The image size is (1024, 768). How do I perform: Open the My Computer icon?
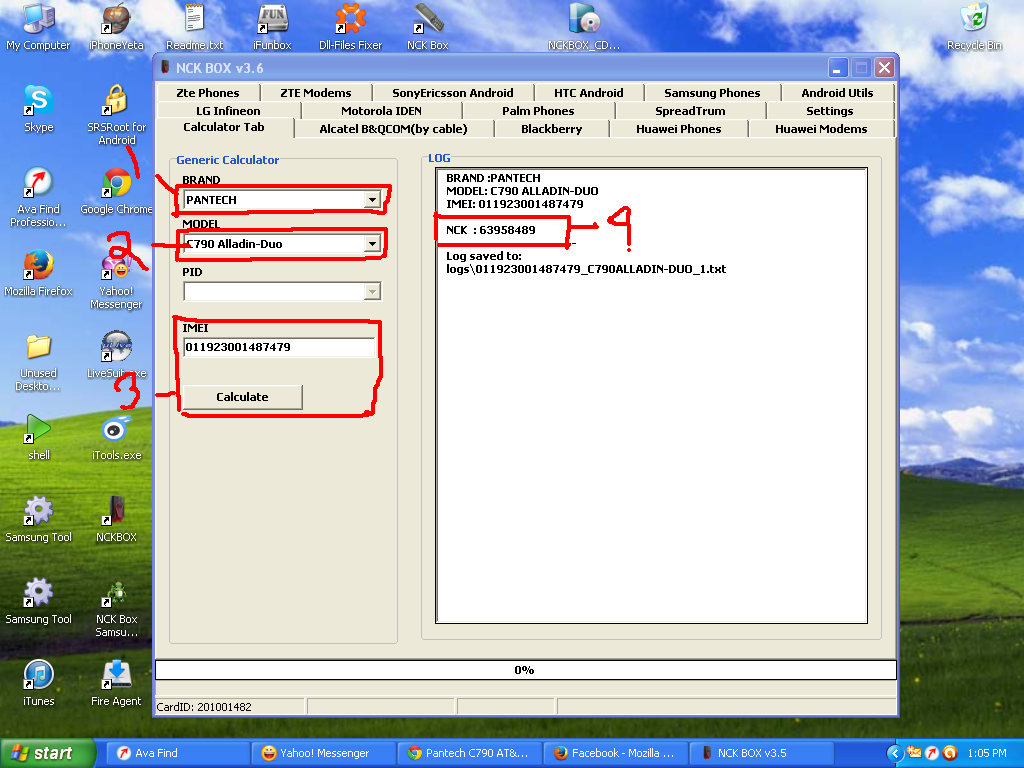tap(38, 21)
